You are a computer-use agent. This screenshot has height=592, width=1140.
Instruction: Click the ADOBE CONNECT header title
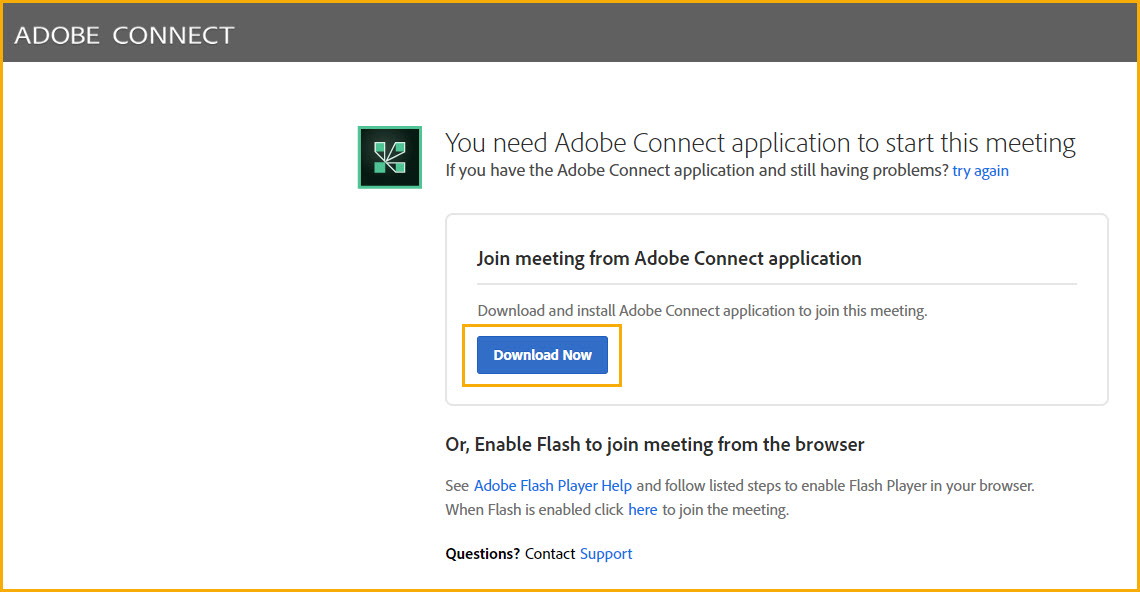tap(124, 35)
